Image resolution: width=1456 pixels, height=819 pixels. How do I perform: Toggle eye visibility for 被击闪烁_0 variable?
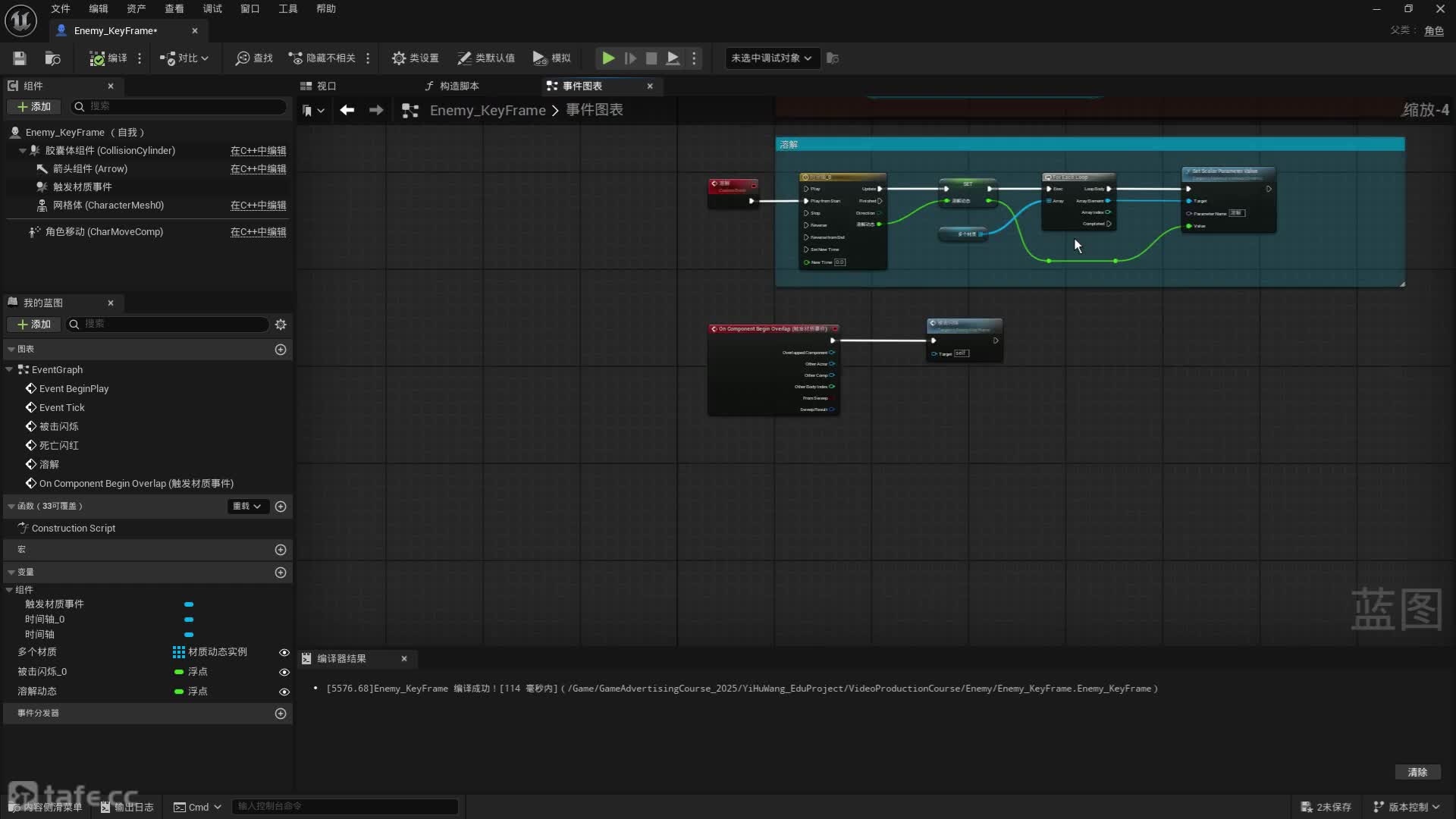[284, 673]
